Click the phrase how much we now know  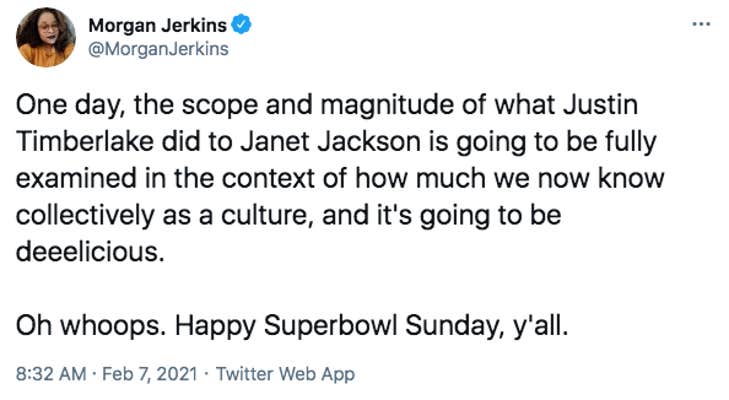[x=510, y=178]
